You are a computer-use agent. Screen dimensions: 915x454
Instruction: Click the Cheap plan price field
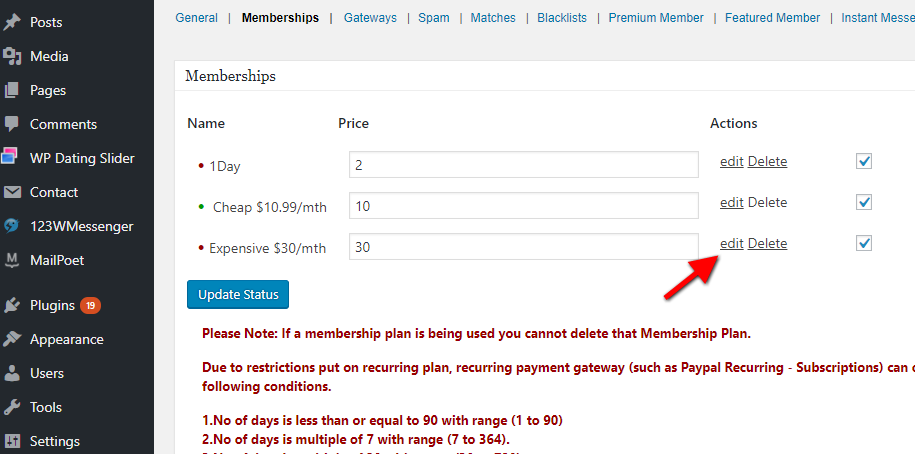pos(523,205)
